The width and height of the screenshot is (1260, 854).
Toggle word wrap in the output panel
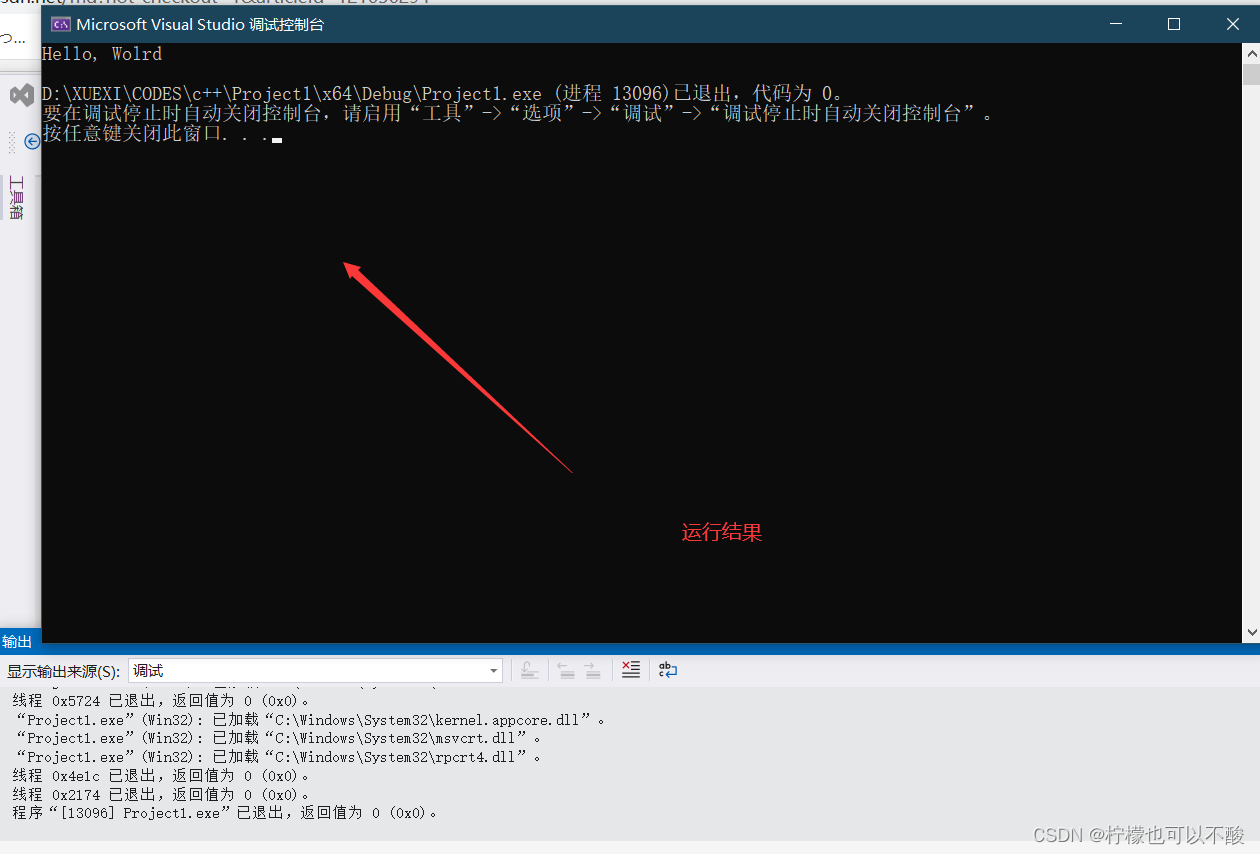668,670
